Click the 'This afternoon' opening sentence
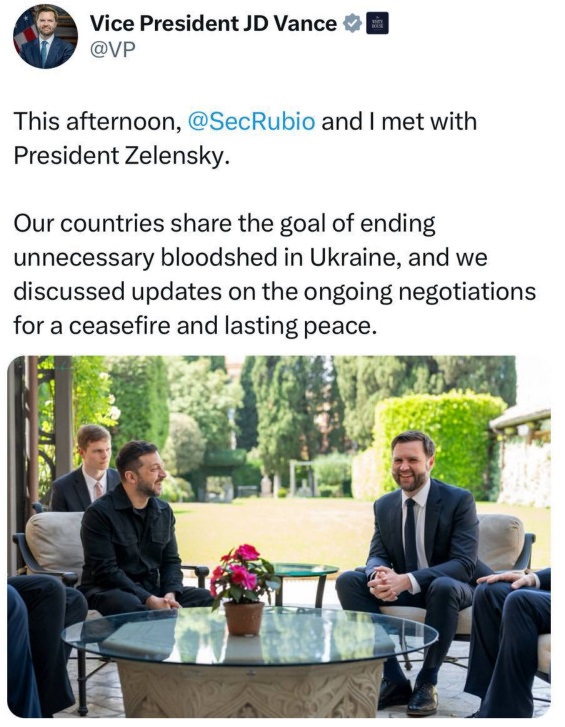Screen dimensions: 565x727 (x=245, y=121)
